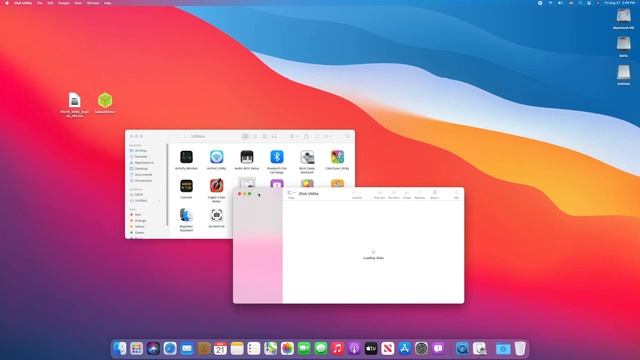This screenshot has height=360, width=640.
Task: Open Calendar from the Dock
Action: 220,348
